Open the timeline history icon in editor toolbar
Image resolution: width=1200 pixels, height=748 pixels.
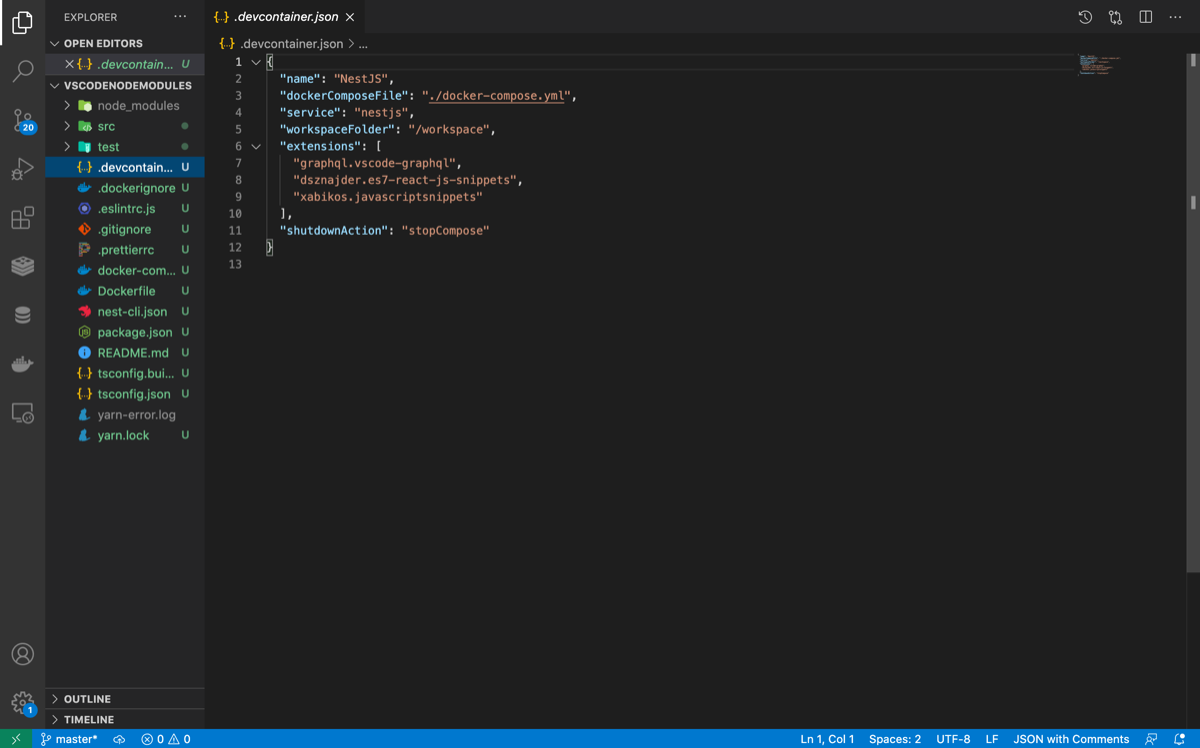(x=1085, y=17)
